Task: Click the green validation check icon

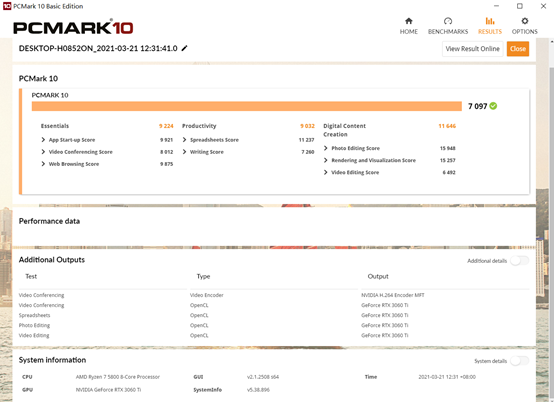Action: pos(493,106)
